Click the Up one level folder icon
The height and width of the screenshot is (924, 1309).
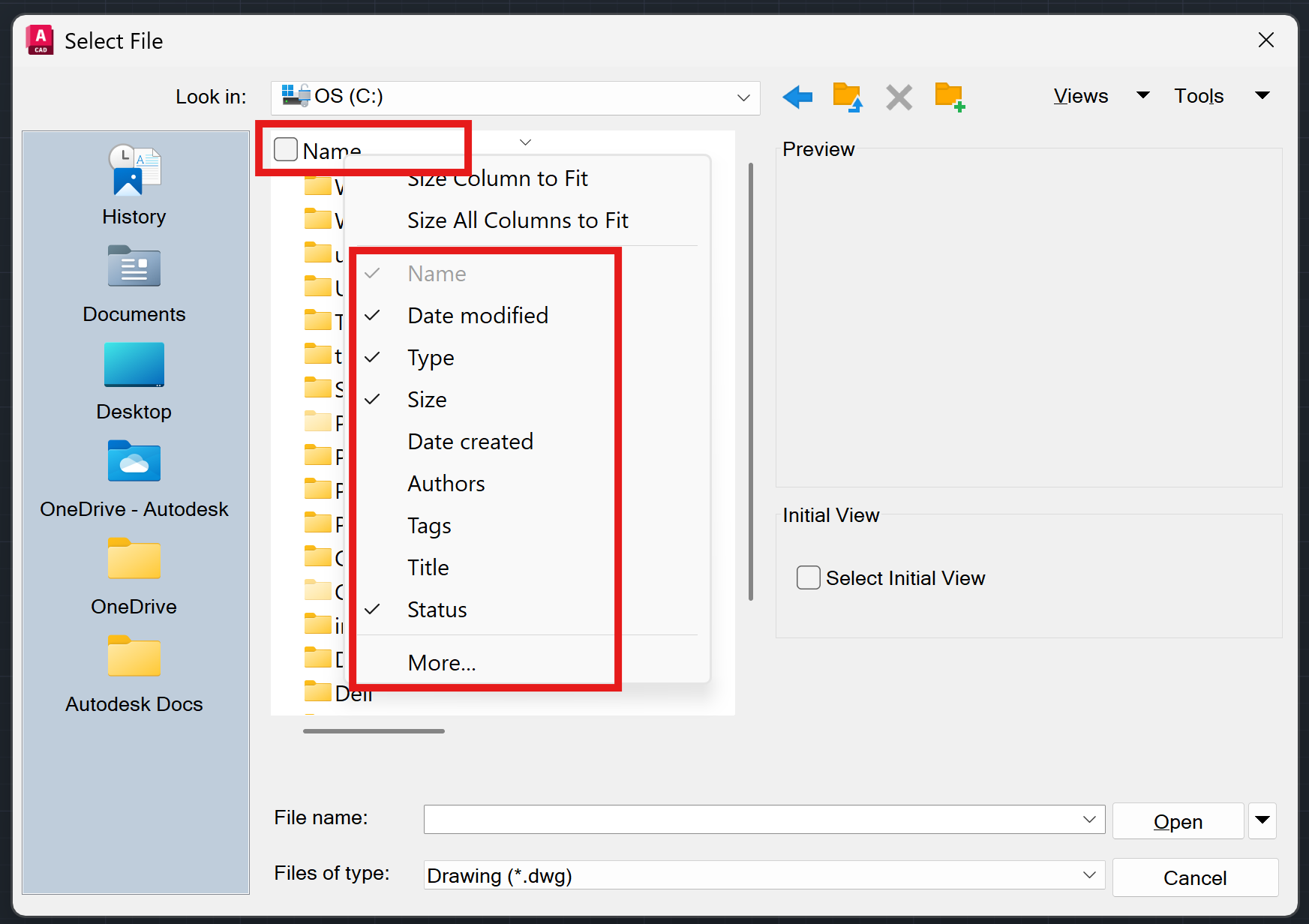pos(847,97)
